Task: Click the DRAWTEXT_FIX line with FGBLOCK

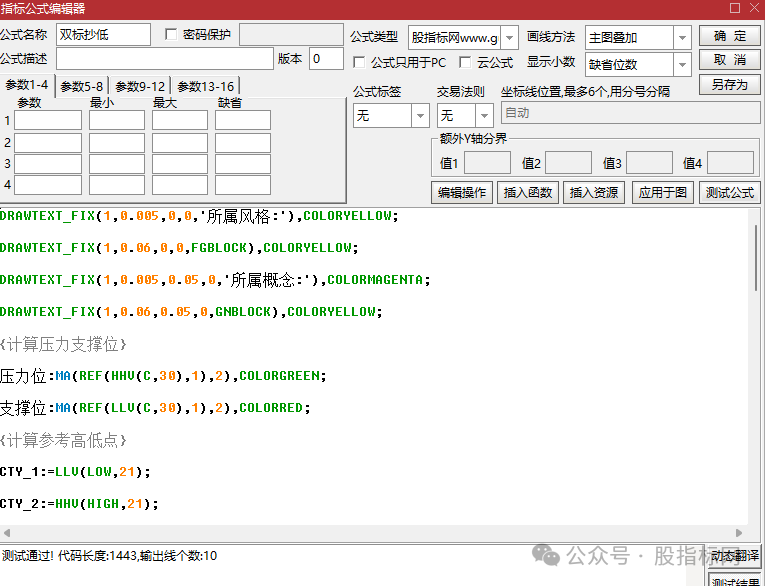Action: coord(179,248)
